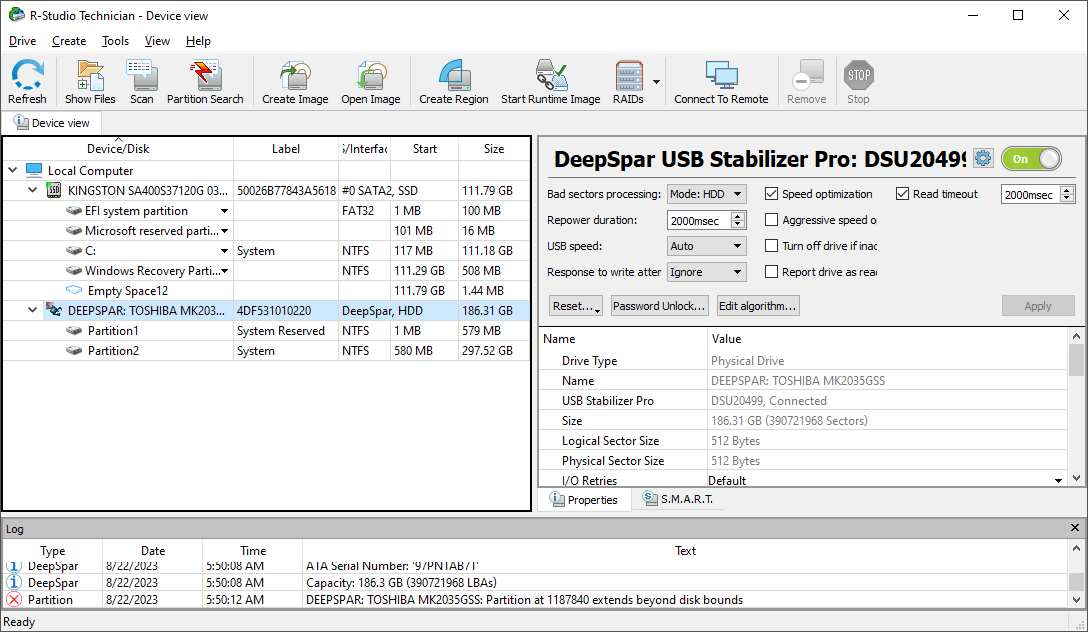1088x632 pixels.
Task: Open Bad sectors processing Mode dropdown
Action: [706, 194]
